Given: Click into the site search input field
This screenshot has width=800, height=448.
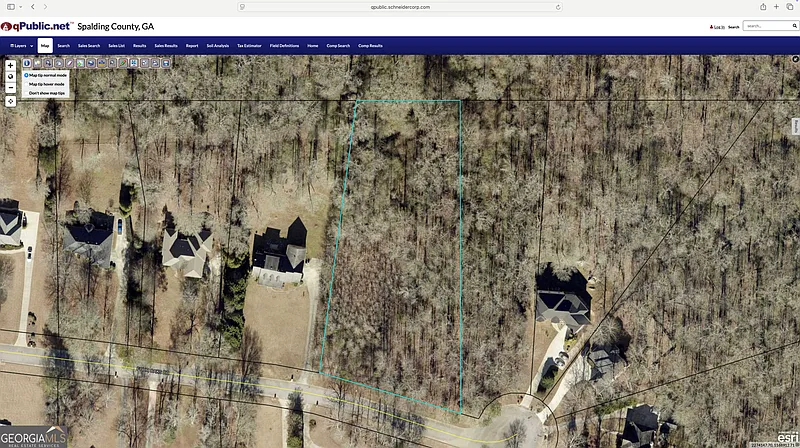Looking at the screenshot, I should pyautogui.click(x=765, y=26).
